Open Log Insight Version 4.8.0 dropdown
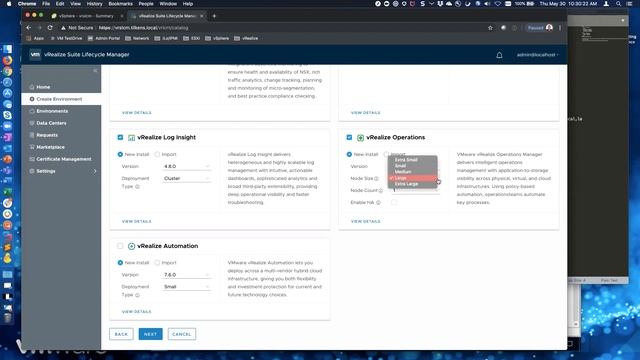This screenshot has width=640, height=360. 187,167
